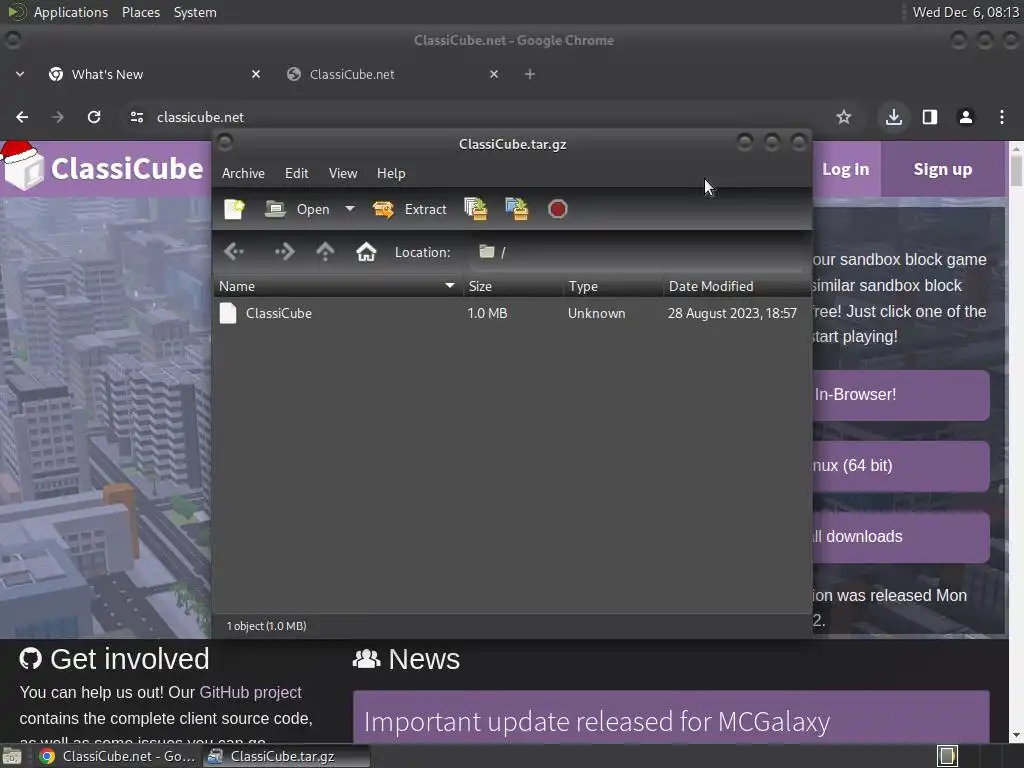Sort by Date Modified column
The height and width of the screenshot is (768, 1024).
click(x=737, y=286)
